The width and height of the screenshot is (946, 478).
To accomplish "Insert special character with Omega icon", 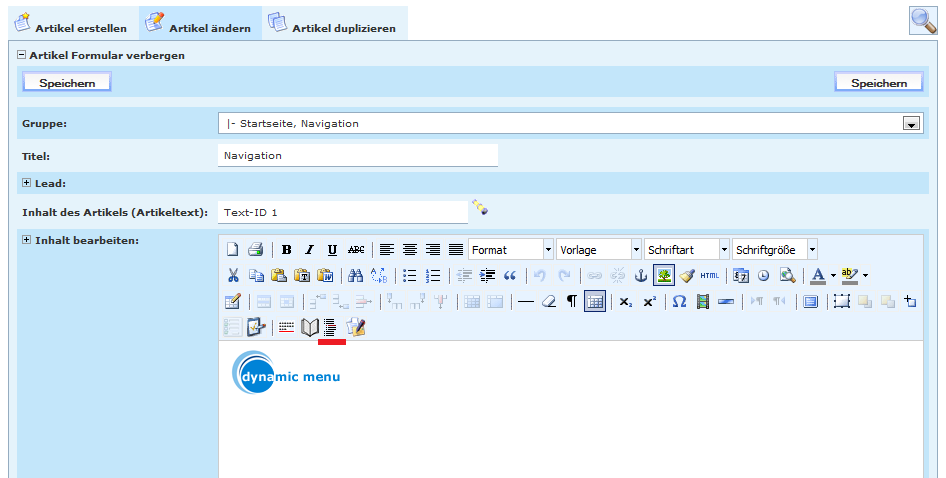I will [679, 302].
